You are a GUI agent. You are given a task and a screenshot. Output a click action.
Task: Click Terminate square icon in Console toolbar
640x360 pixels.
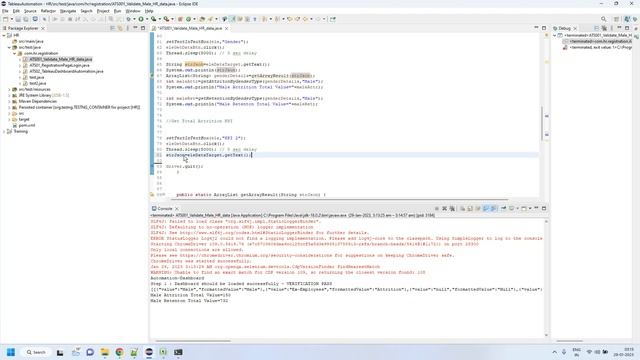(437, 209)
